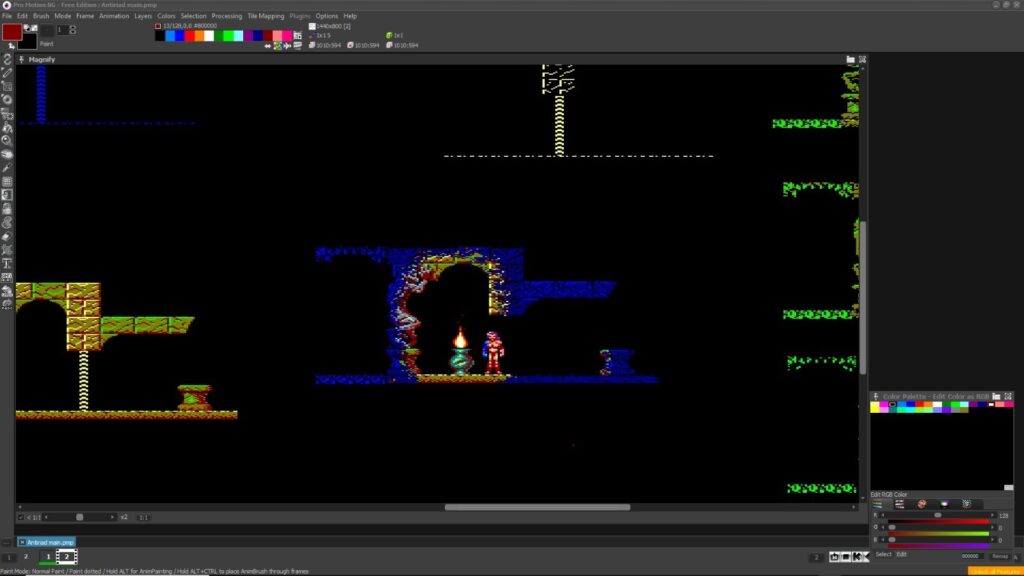The image size is (1024, 576).
Task: Open the File menu
Action: (7, 16)
